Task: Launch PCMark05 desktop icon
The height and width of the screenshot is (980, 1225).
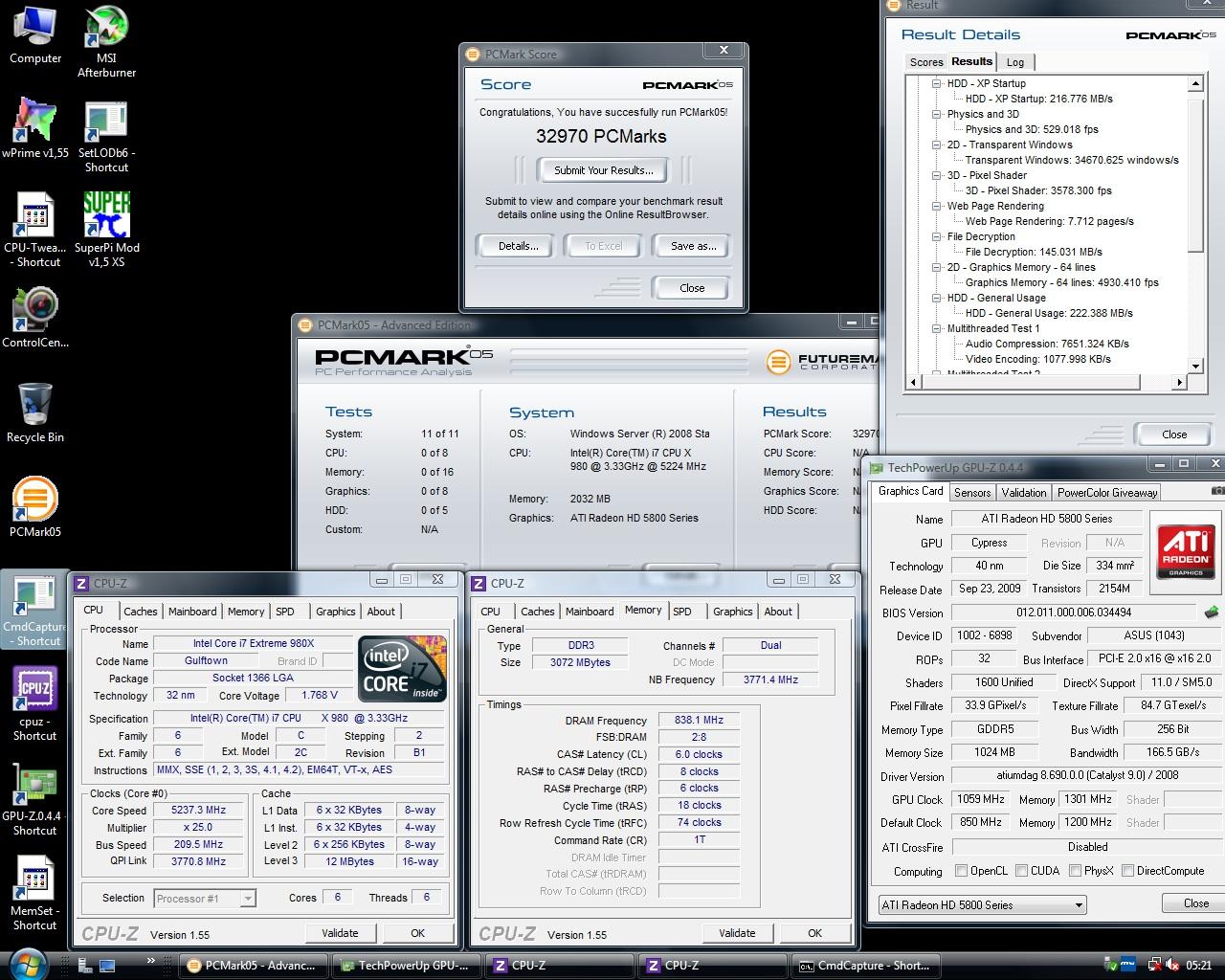Action: [x=35, y=507]
